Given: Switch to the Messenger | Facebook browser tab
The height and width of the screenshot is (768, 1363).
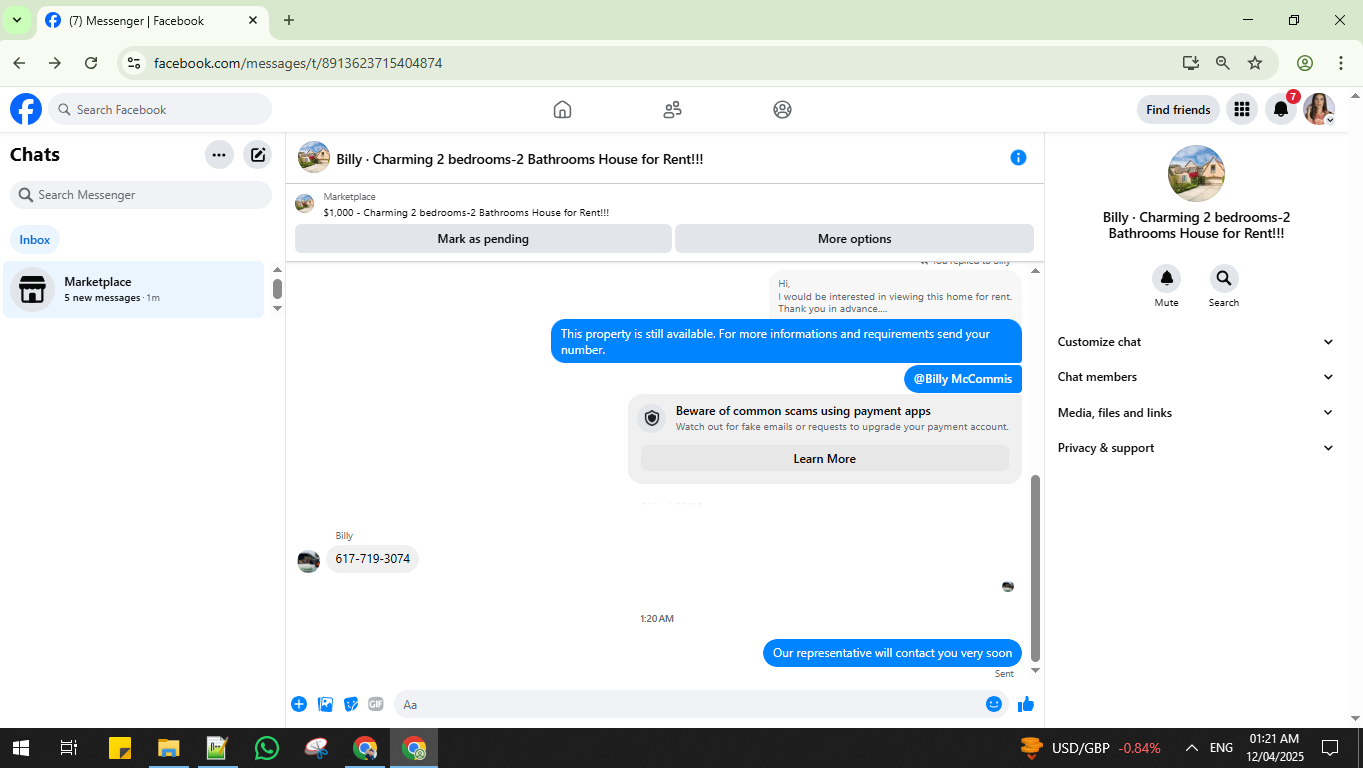Looking at the screenshot, I should tap(150, 21).
